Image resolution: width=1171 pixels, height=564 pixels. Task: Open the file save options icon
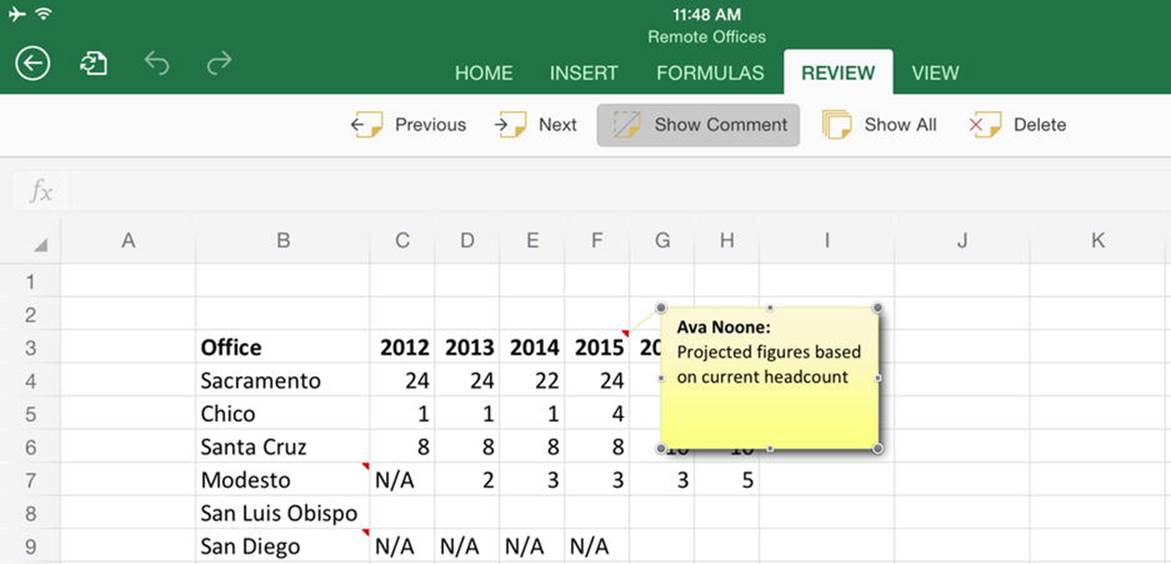point(93,64)
